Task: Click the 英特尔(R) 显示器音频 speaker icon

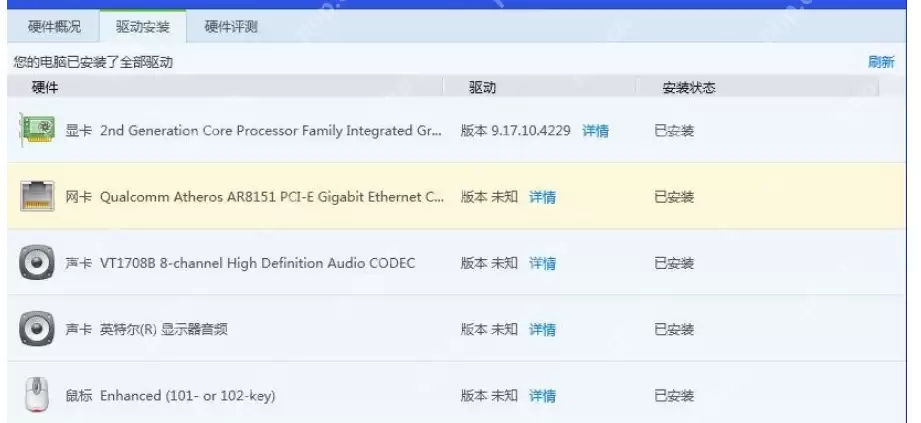Action: click(x=37, y=329)
